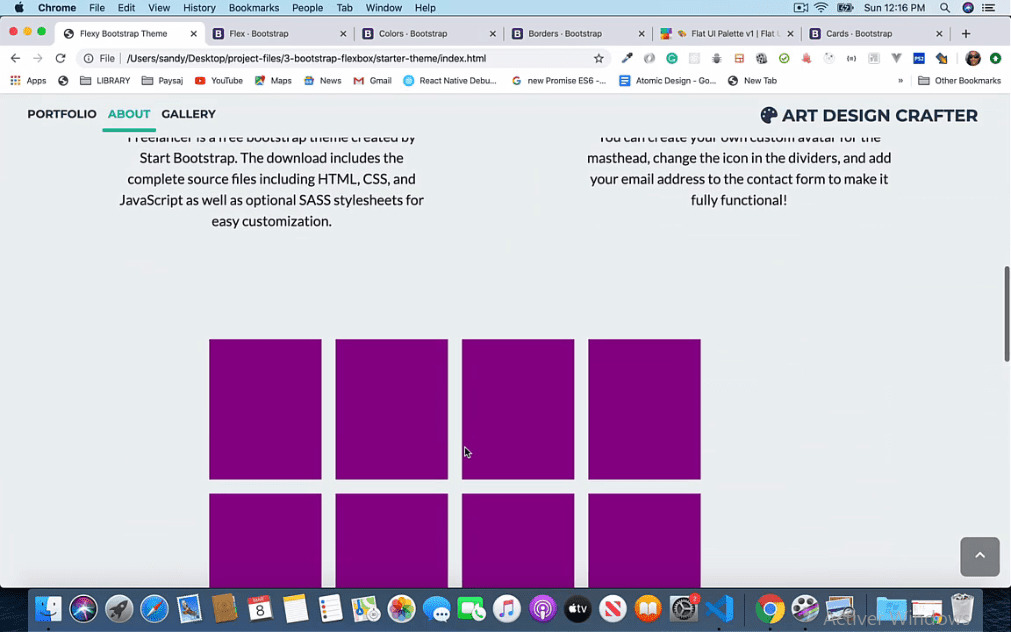
Task: Select the first purple gallery tile
Action: [264, 408]
